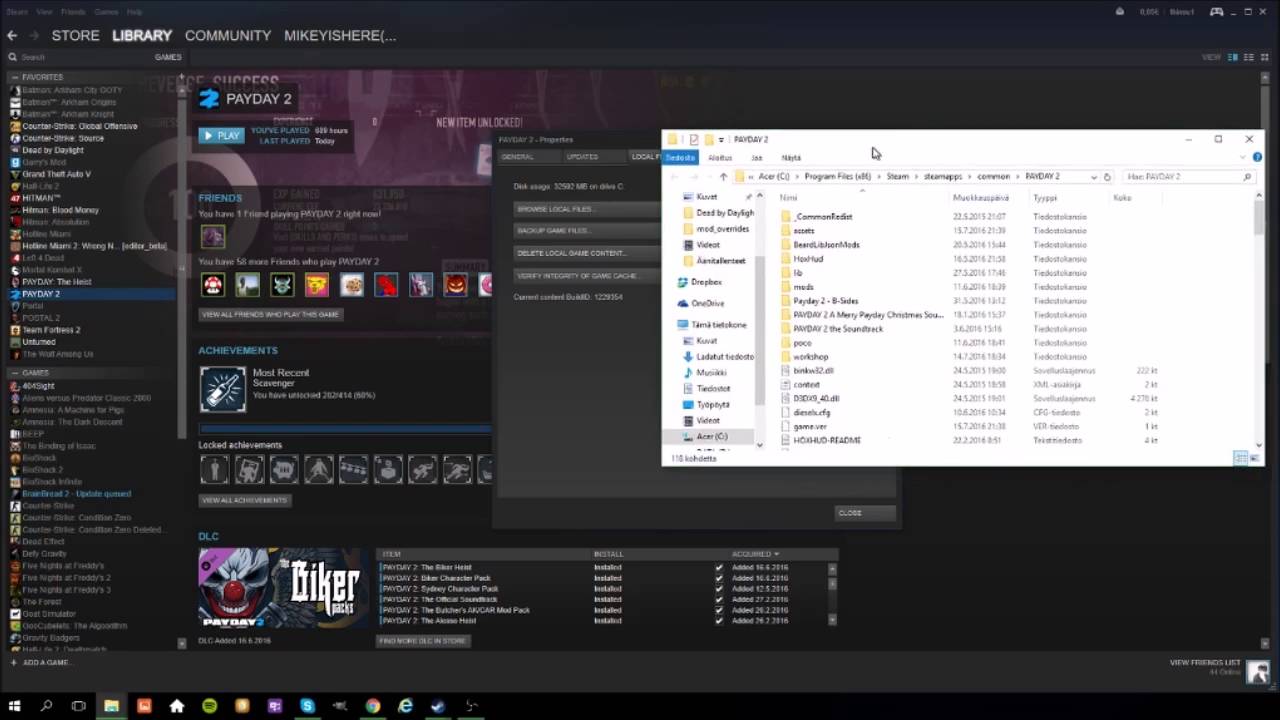
Task: Open the Steam 'View' menu
Action: (44, 12)
